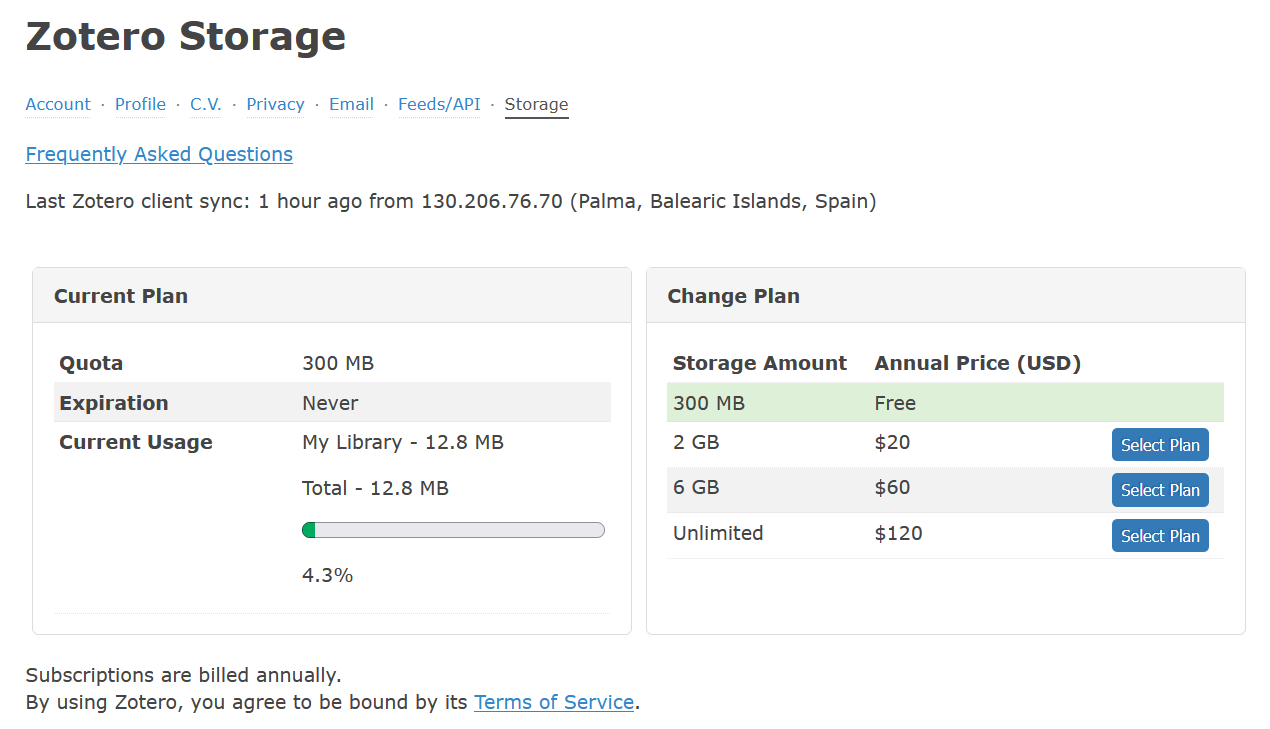Click the '6 GB' storage amount cell

696,487
